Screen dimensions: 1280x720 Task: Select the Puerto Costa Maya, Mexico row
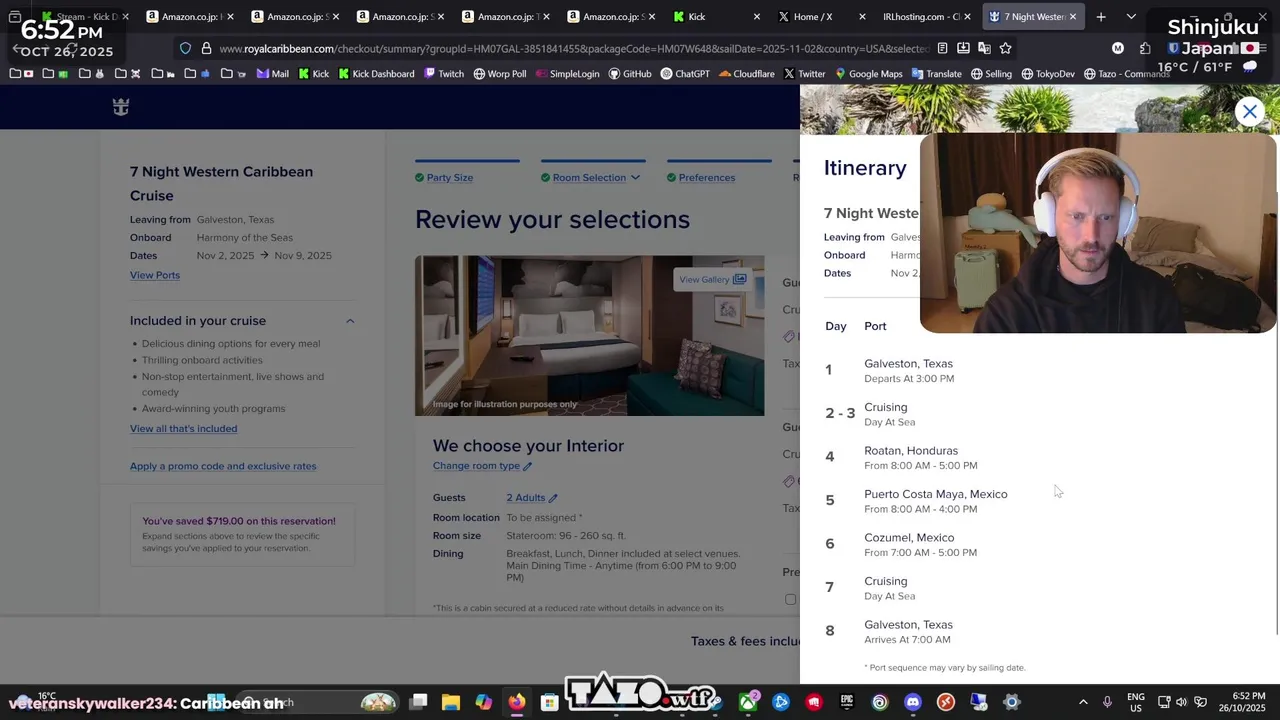[x=920, y=501]
